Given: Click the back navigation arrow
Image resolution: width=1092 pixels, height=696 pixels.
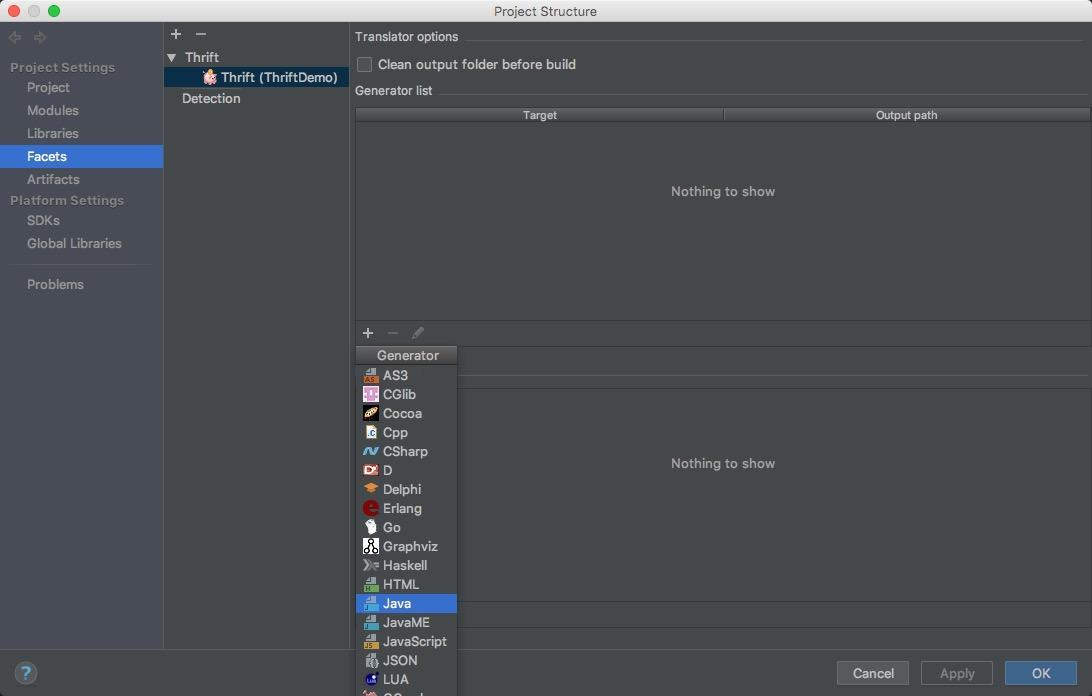Looking at the screenshot, I should pyautogui.click(x=15, y=38).
